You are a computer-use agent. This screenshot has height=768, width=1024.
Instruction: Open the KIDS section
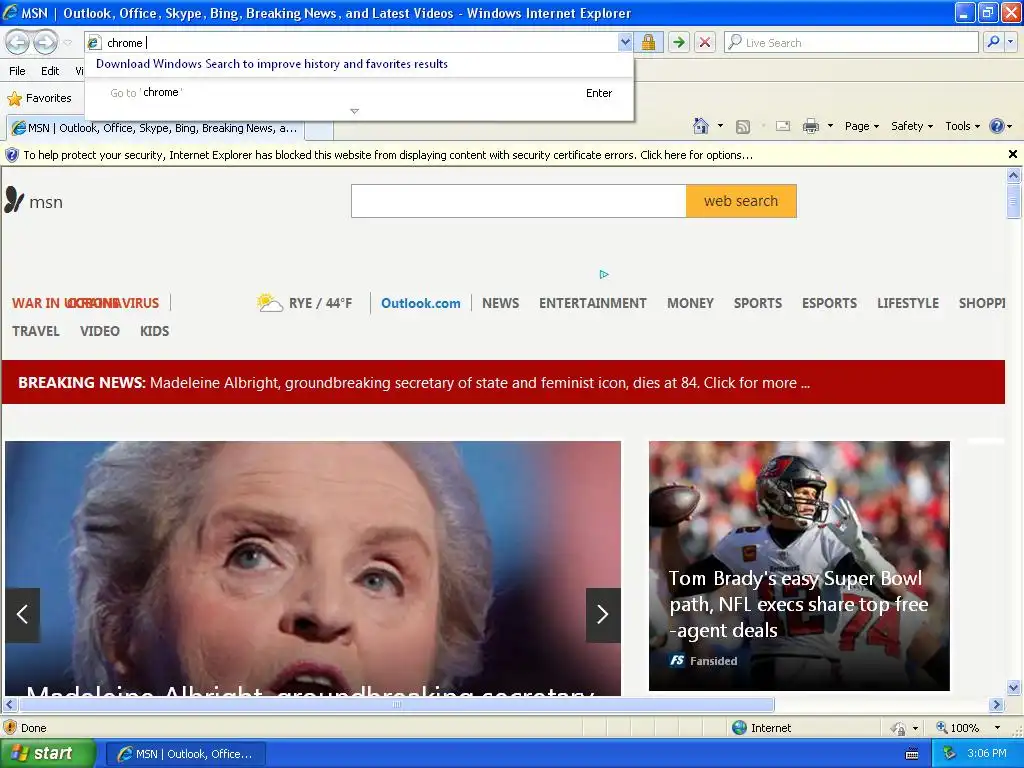click(x=154, y=331)
